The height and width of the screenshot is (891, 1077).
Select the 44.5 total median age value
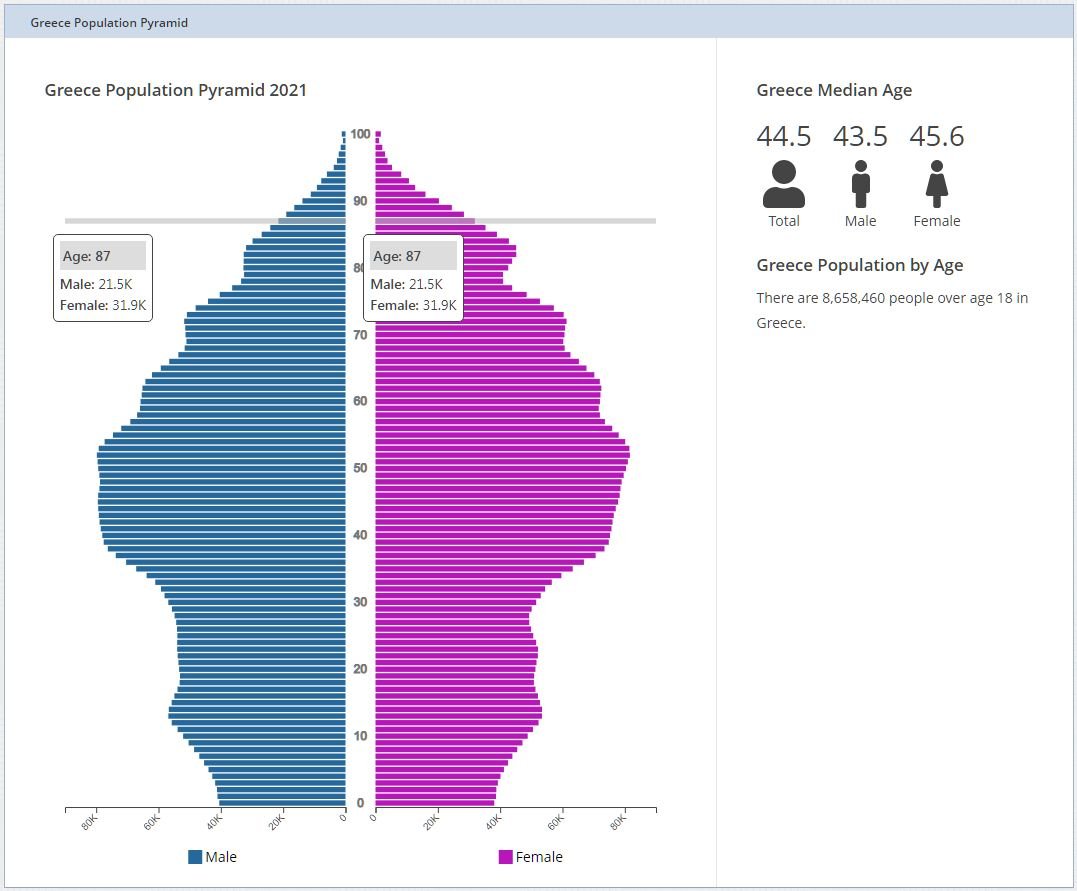(784, 136)
